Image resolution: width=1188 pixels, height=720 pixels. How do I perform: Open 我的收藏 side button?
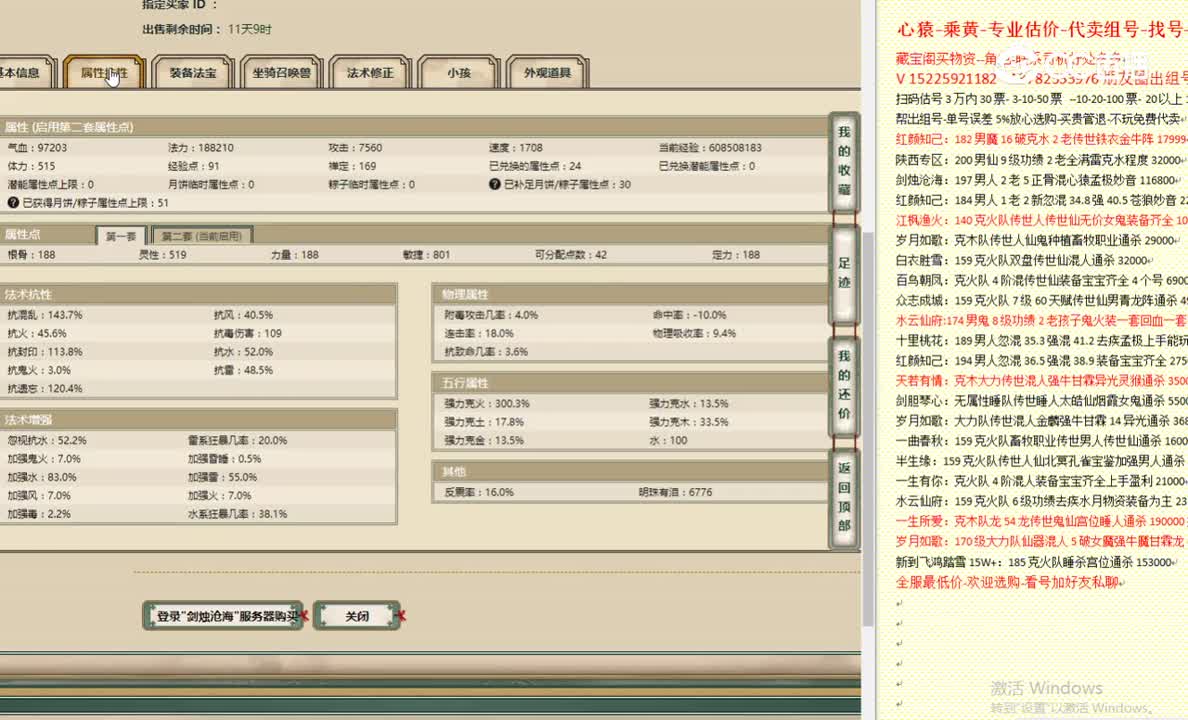844,161
